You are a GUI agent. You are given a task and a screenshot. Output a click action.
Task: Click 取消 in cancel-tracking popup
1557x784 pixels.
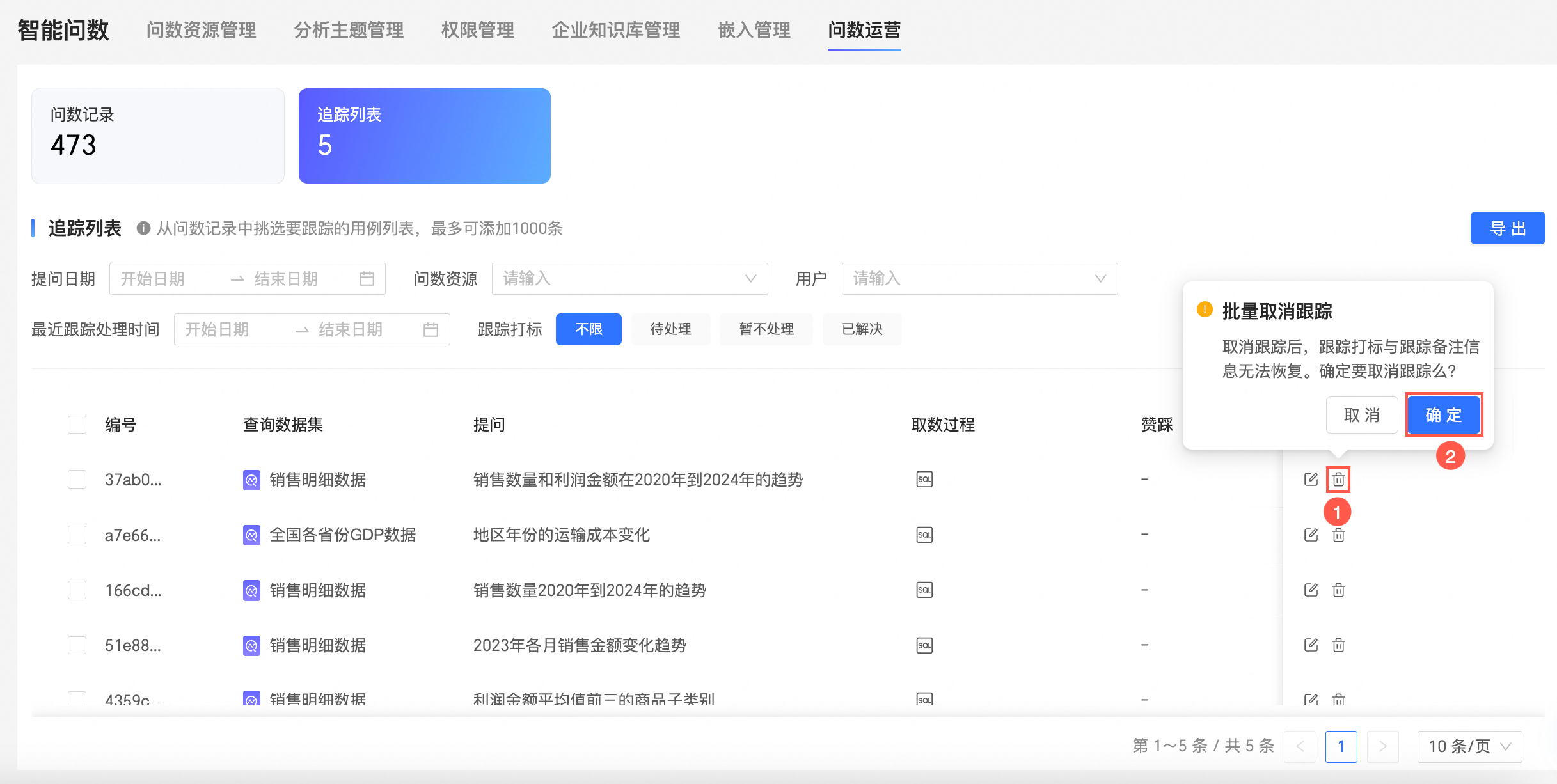(x=1362, y=415)
